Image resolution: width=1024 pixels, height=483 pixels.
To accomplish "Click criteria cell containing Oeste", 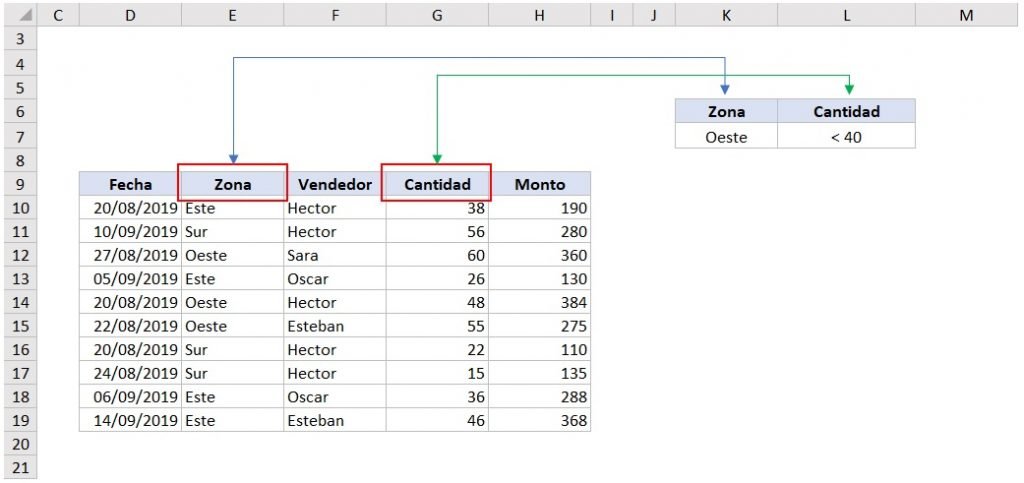I will click(726, 137).
